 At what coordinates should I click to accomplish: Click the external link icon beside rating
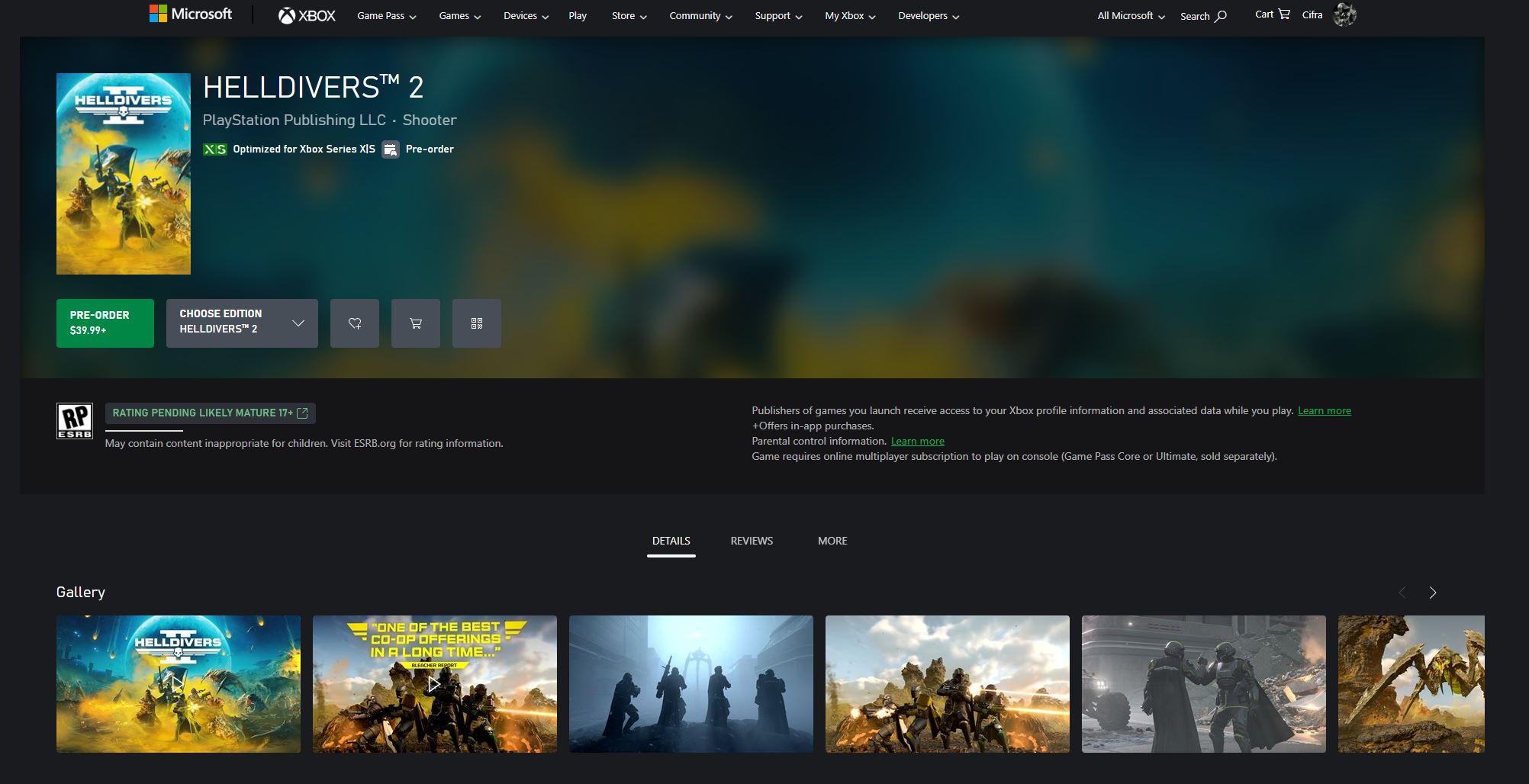[302, 413]
